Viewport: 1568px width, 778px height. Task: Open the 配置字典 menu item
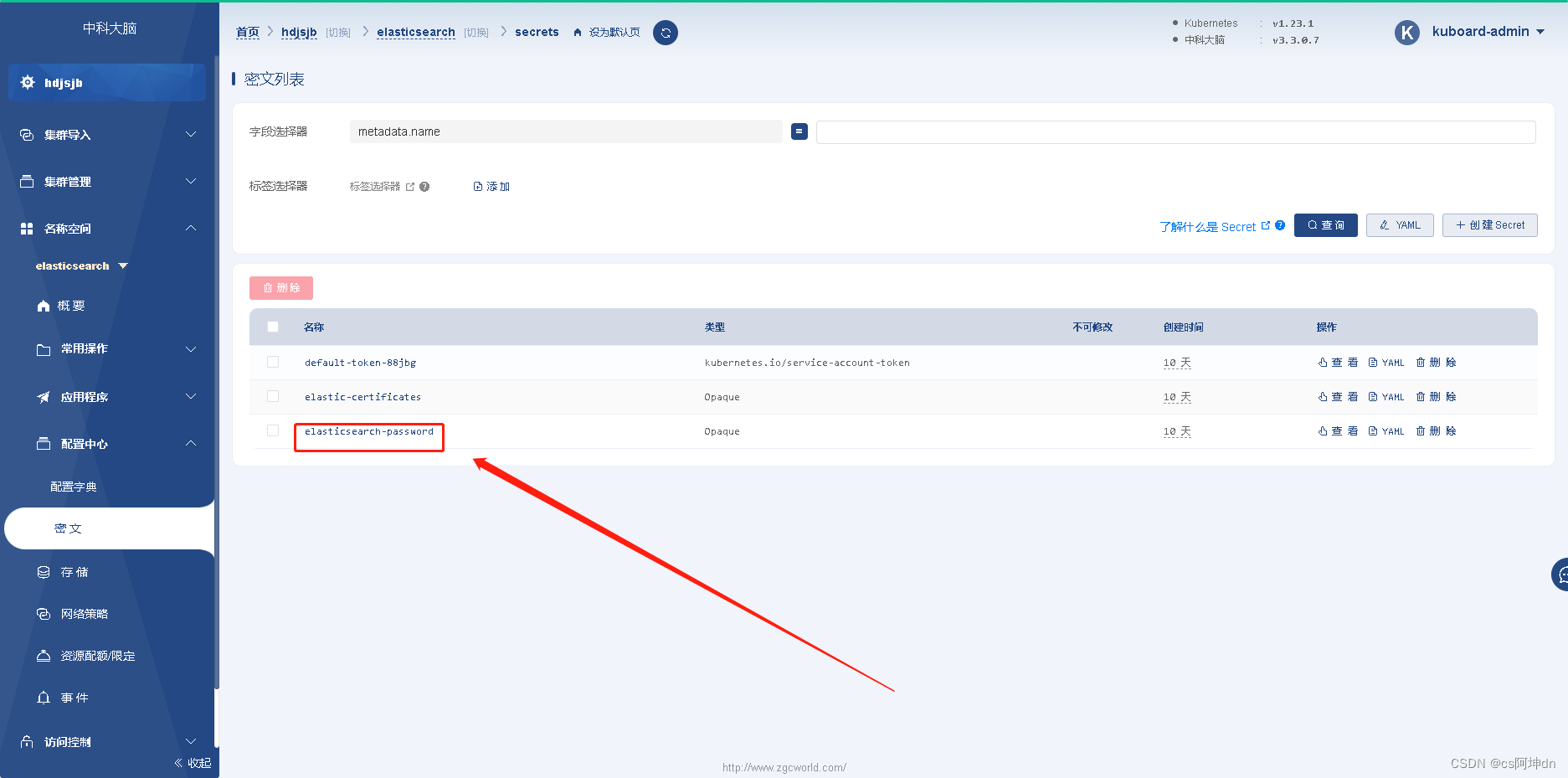coord(74,487)
